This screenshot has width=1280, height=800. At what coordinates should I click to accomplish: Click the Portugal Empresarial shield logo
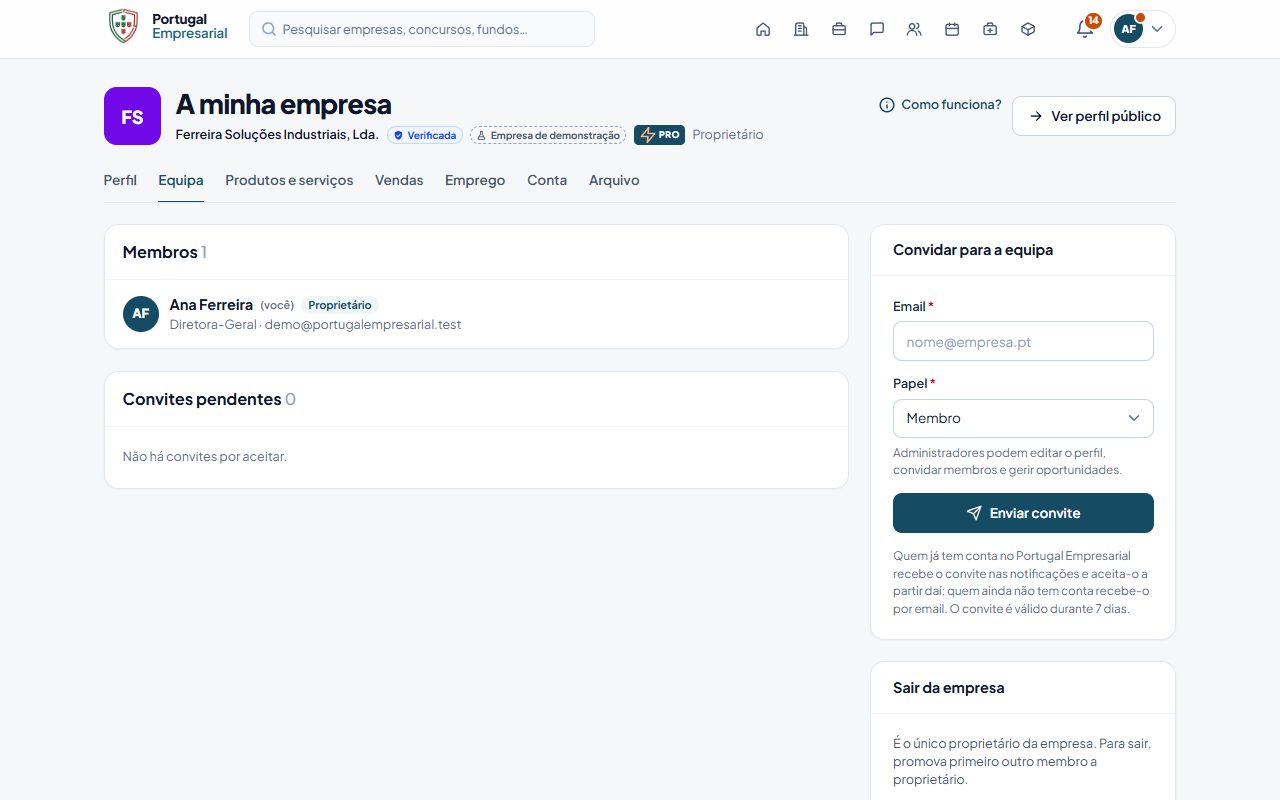click(x=124, y=26)
